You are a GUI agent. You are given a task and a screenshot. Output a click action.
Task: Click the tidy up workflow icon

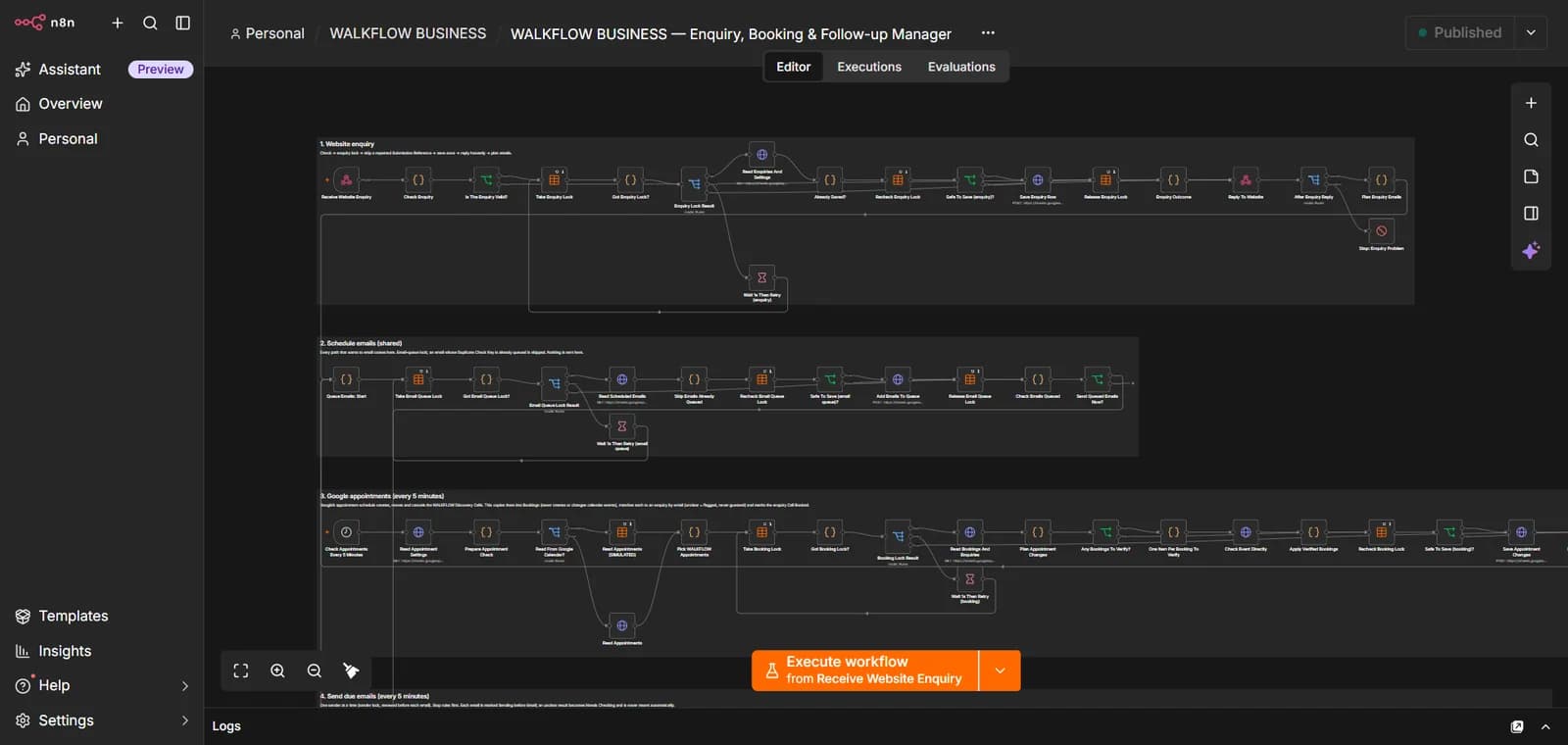click(x=351, y=670)
